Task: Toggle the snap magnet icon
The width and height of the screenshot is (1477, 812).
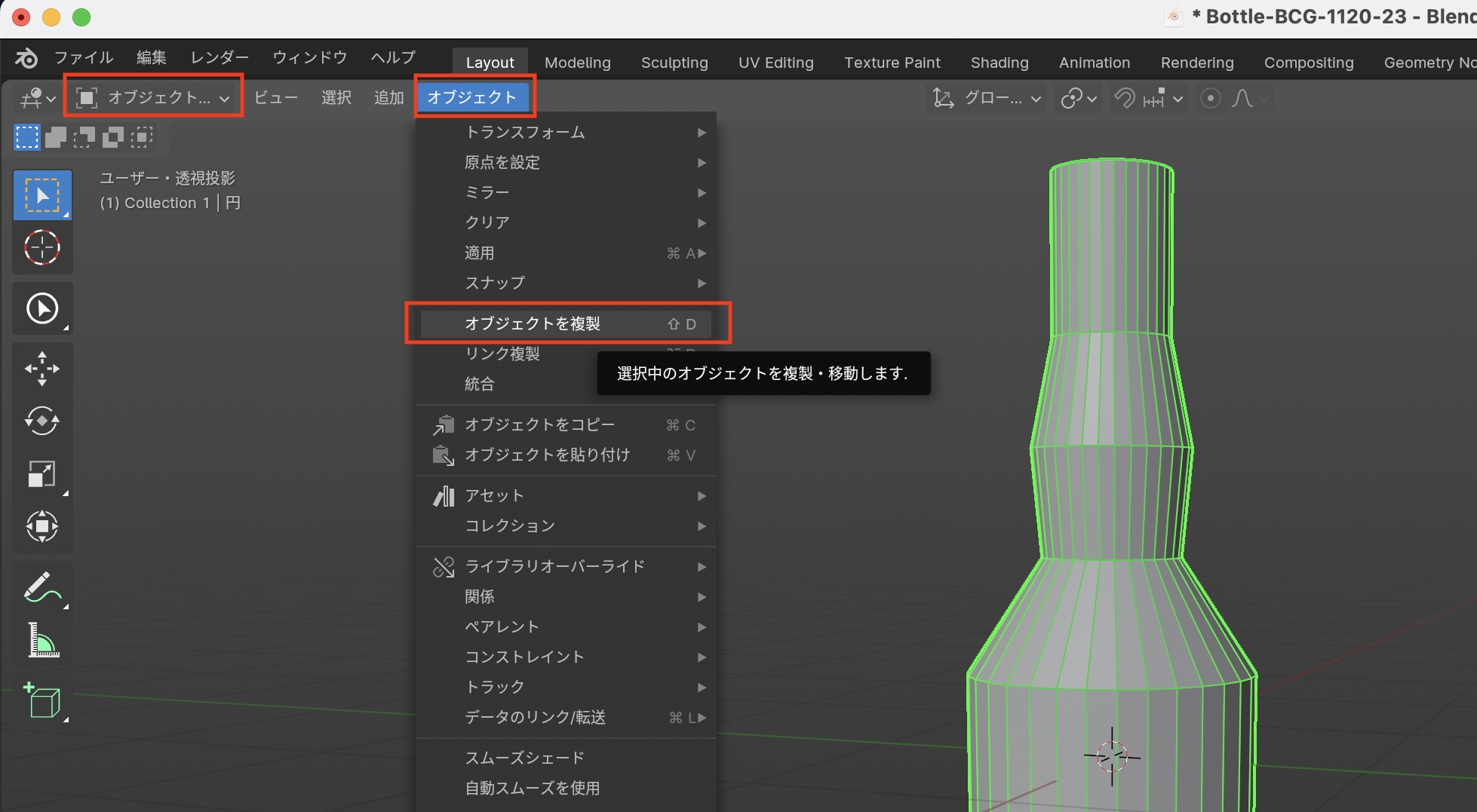Action: (x=1124, y=99)
